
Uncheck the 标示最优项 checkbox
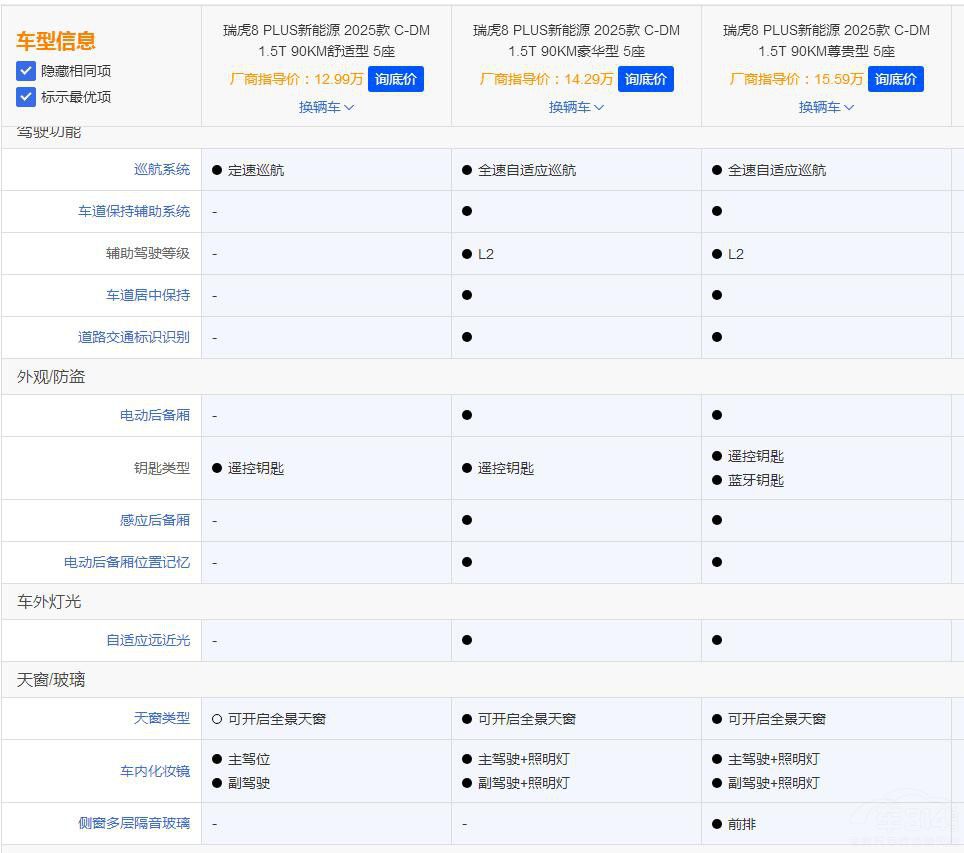(x=26, y=97)
